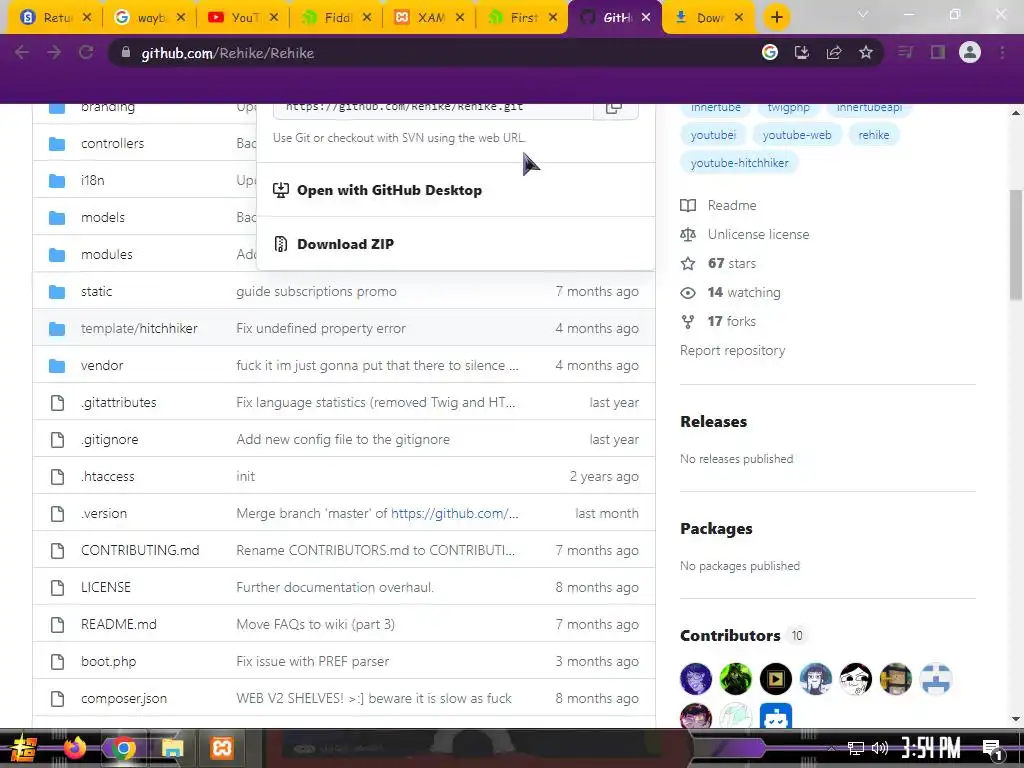Click the Open with GitHub Desktop icon
This screenshot has width=1024, height=768.
(x=281, y=190)
